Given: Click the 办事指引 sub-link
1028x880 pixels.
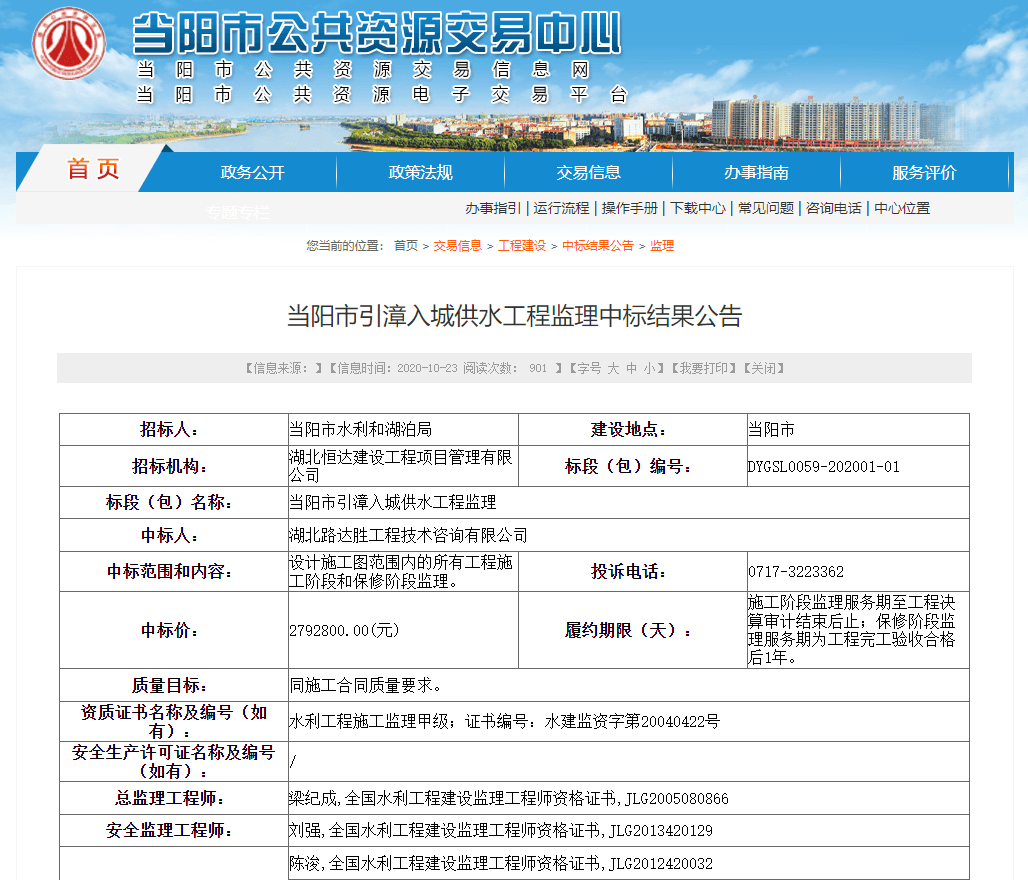Looking at the screenshot, I should pos(492,208).
